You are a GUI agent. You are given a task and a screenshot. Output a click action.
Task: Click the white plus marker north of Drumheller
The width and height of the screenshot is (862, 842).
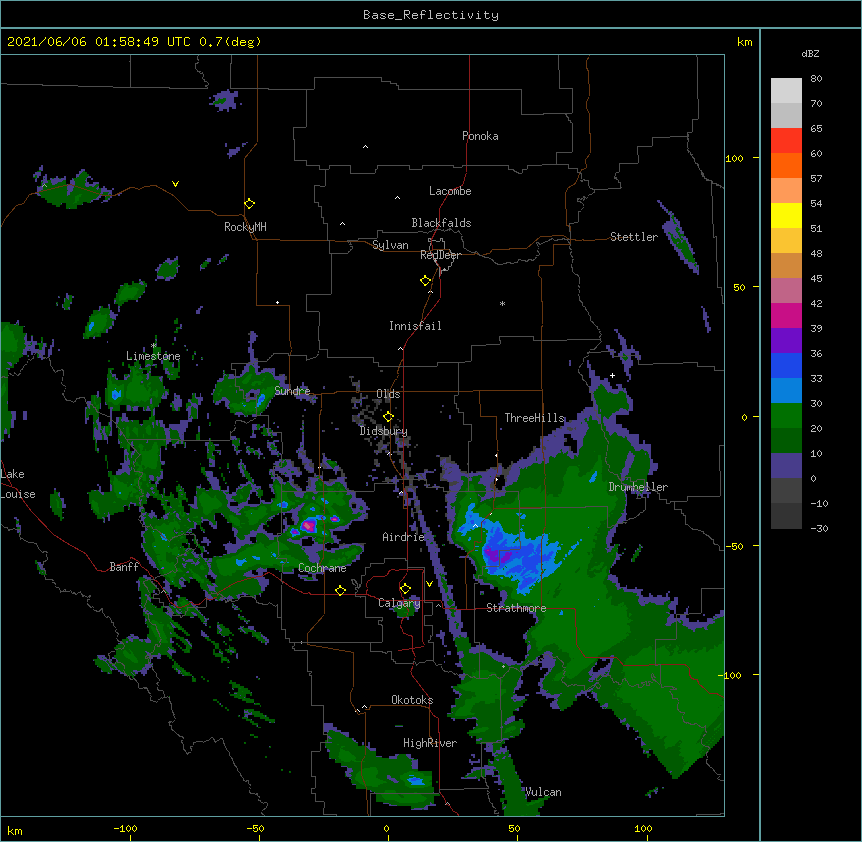pyautogui.click(x=612, y=375)
